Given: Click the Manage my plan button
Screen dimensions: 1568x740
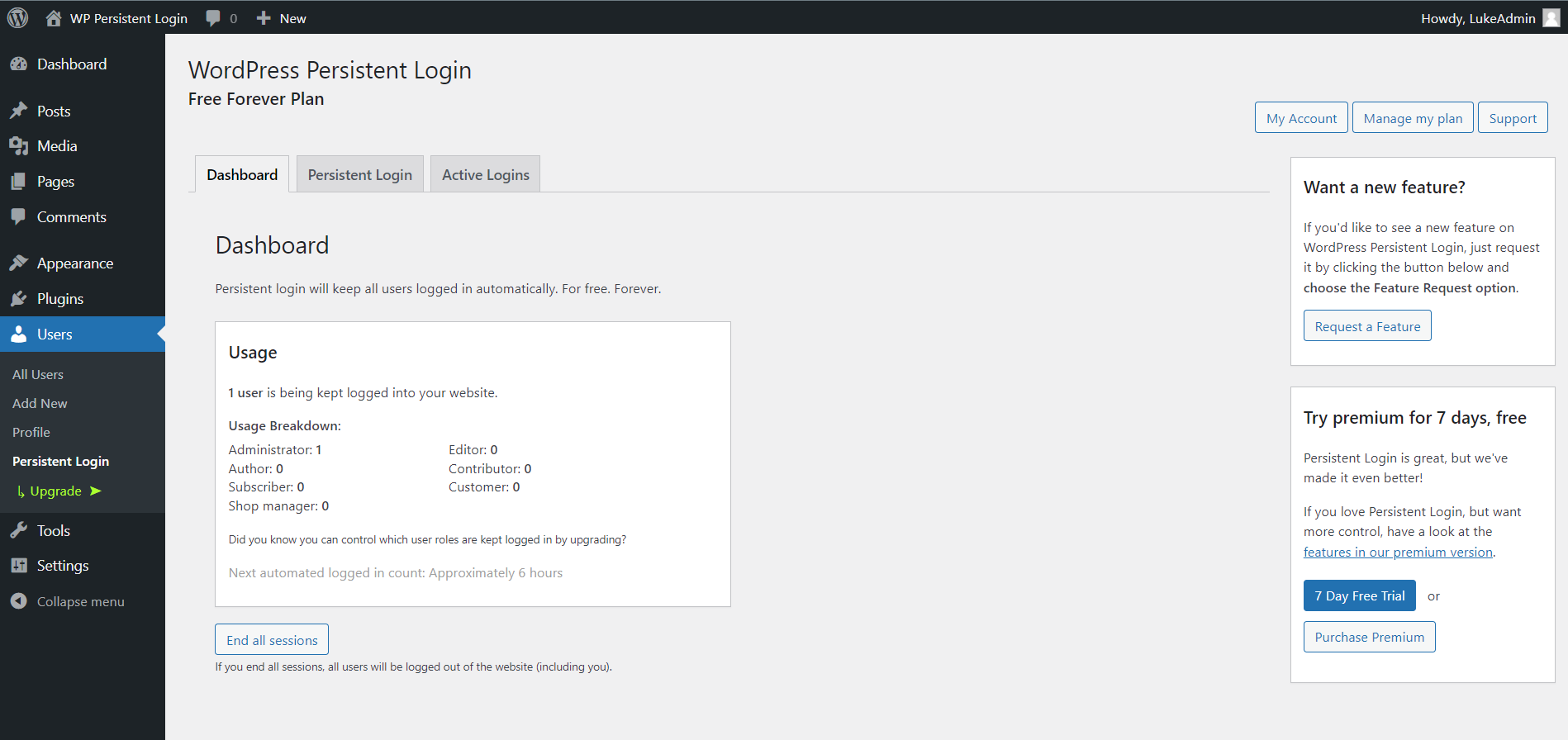Looking at the screenshot, I should coord(1413,118).
